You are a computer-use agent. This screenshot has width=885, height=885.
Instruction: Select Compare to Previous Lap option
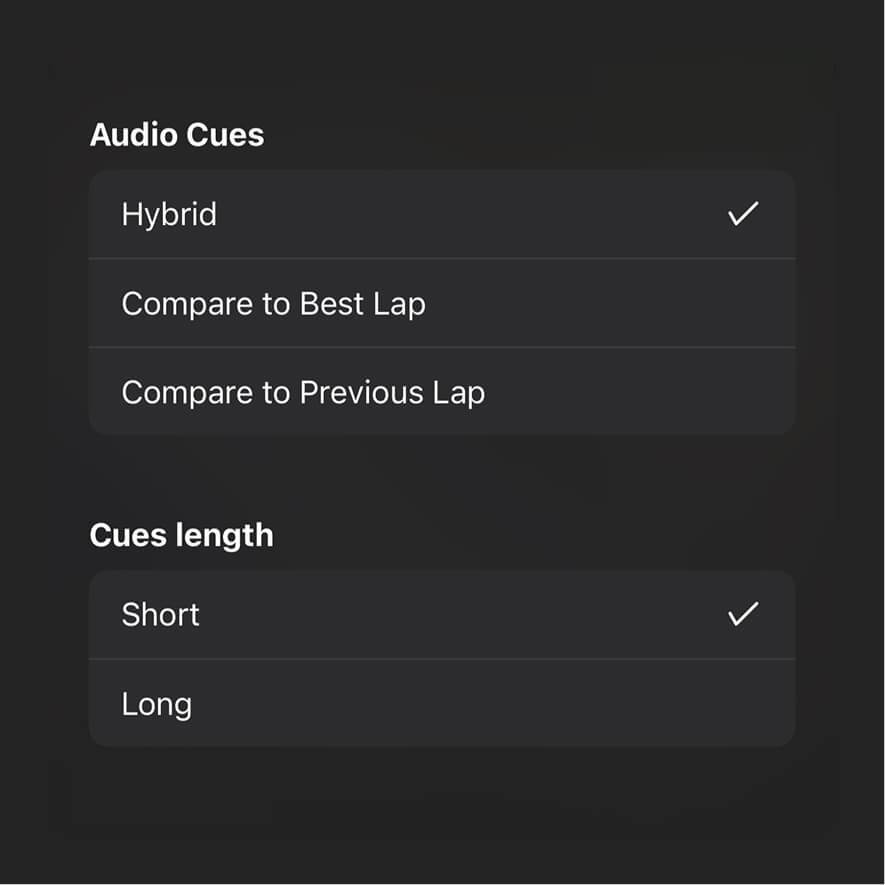(441, 392)
